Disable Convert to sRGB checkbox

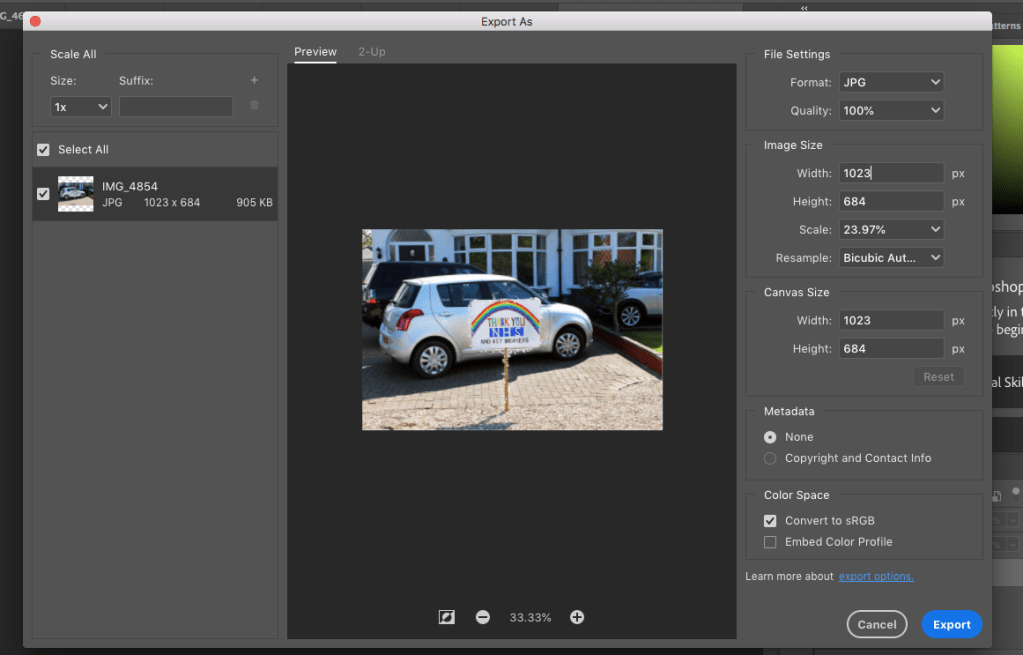pos(770,521)
